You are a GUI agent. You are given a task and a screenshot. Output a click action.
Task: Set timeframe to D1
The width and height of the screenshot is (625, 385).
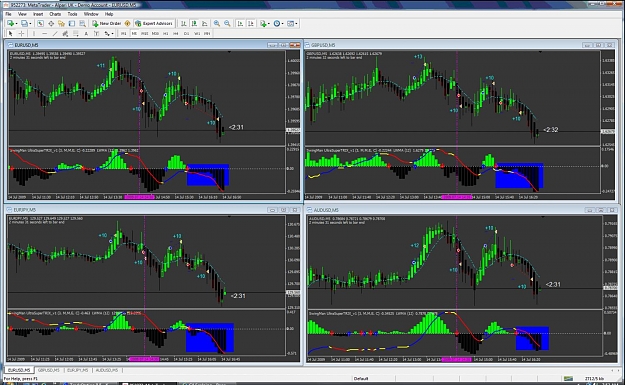click(x=186, y=33)
